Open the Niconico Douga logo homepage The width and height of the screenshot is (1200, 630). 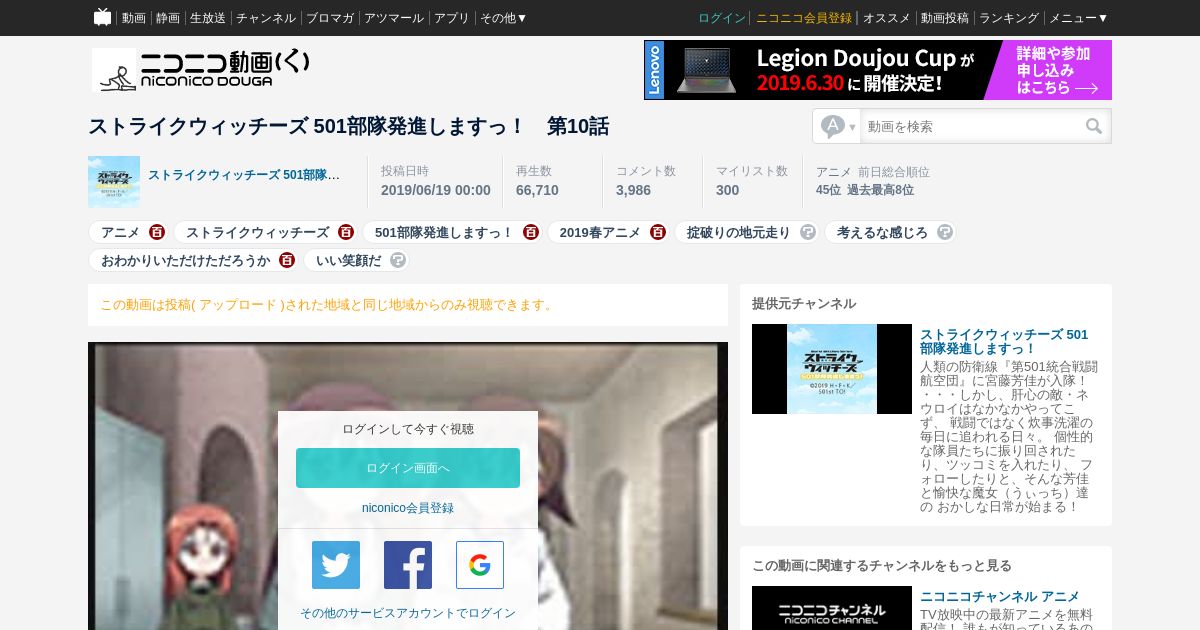point(201,70)
